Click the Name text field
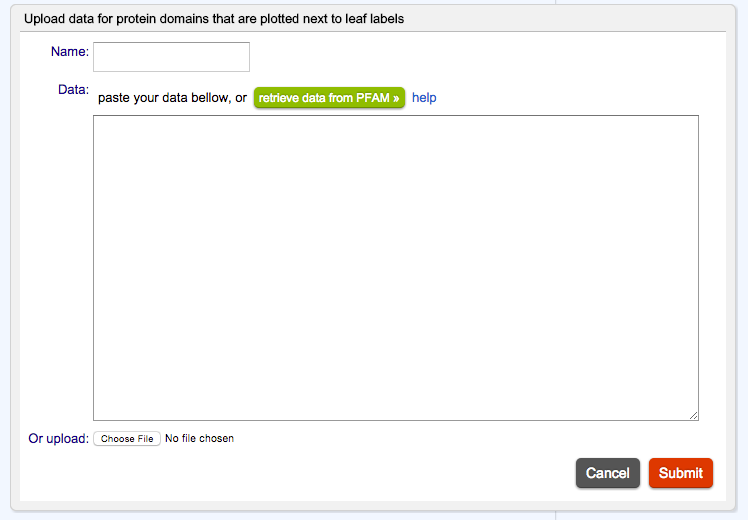The height and width of the screenshot is (520, 748). click(x=171, y=57)
